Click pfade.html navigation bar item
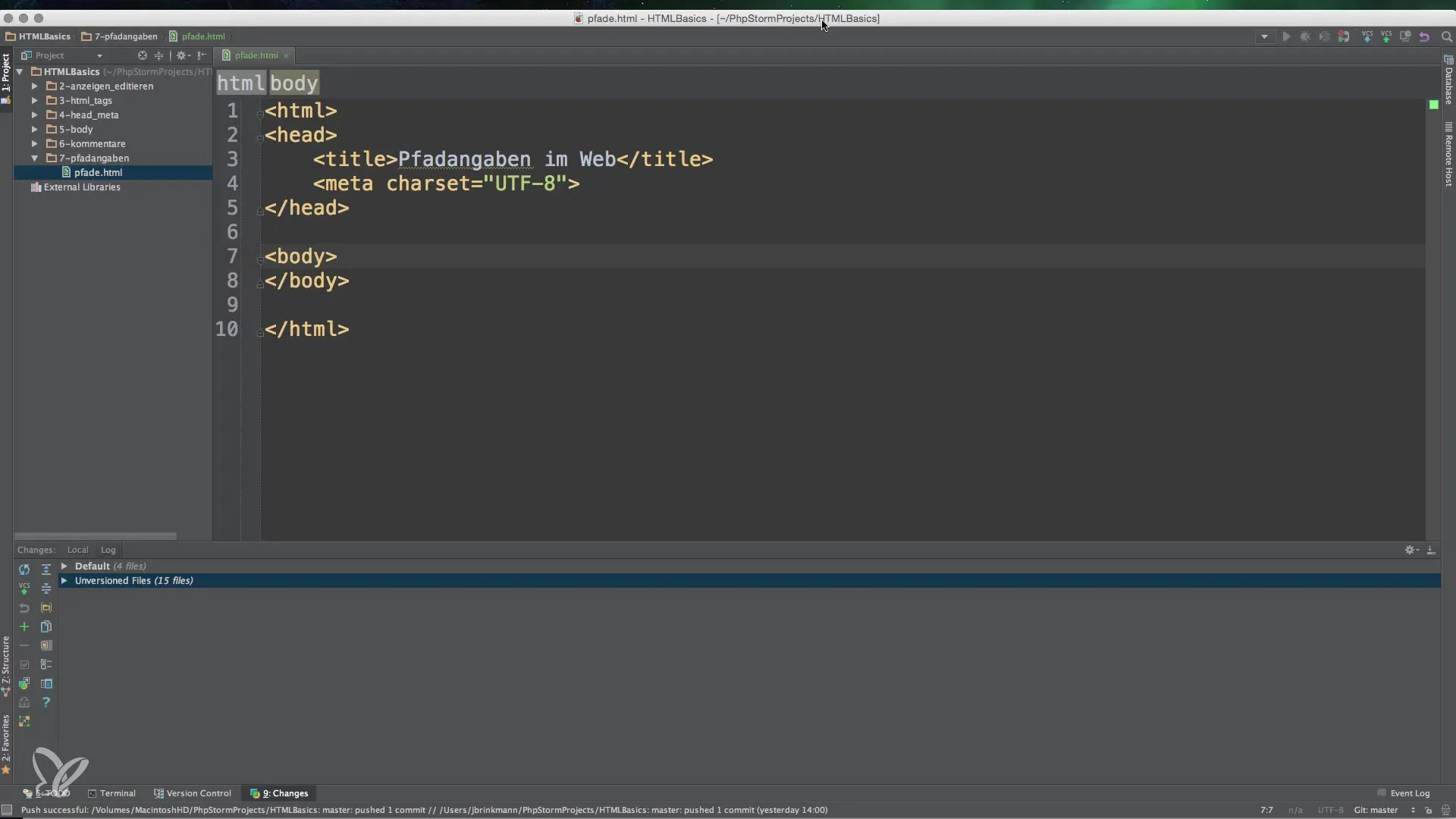The image size is (1456, 819). [197, 36]
